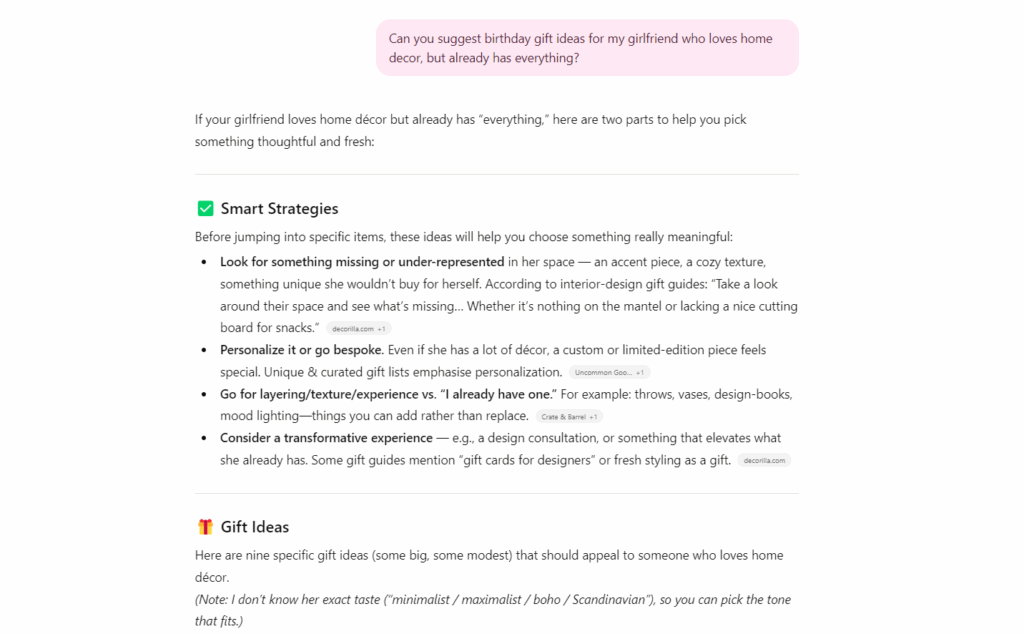Screen dimensions: 1024x634
Task: Click bold text "Go for layering/texture/experience vs."
Action: tap(328, 394)
